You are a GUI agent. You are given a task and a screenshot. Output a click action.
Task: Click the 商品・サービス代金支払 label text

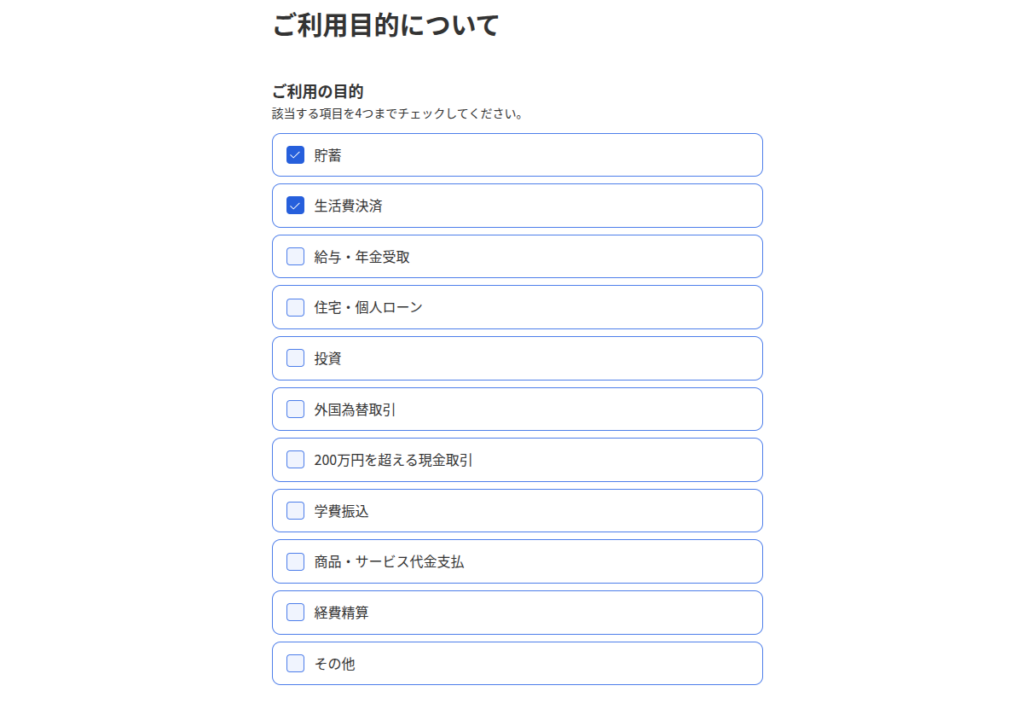[x=389, y=562]
